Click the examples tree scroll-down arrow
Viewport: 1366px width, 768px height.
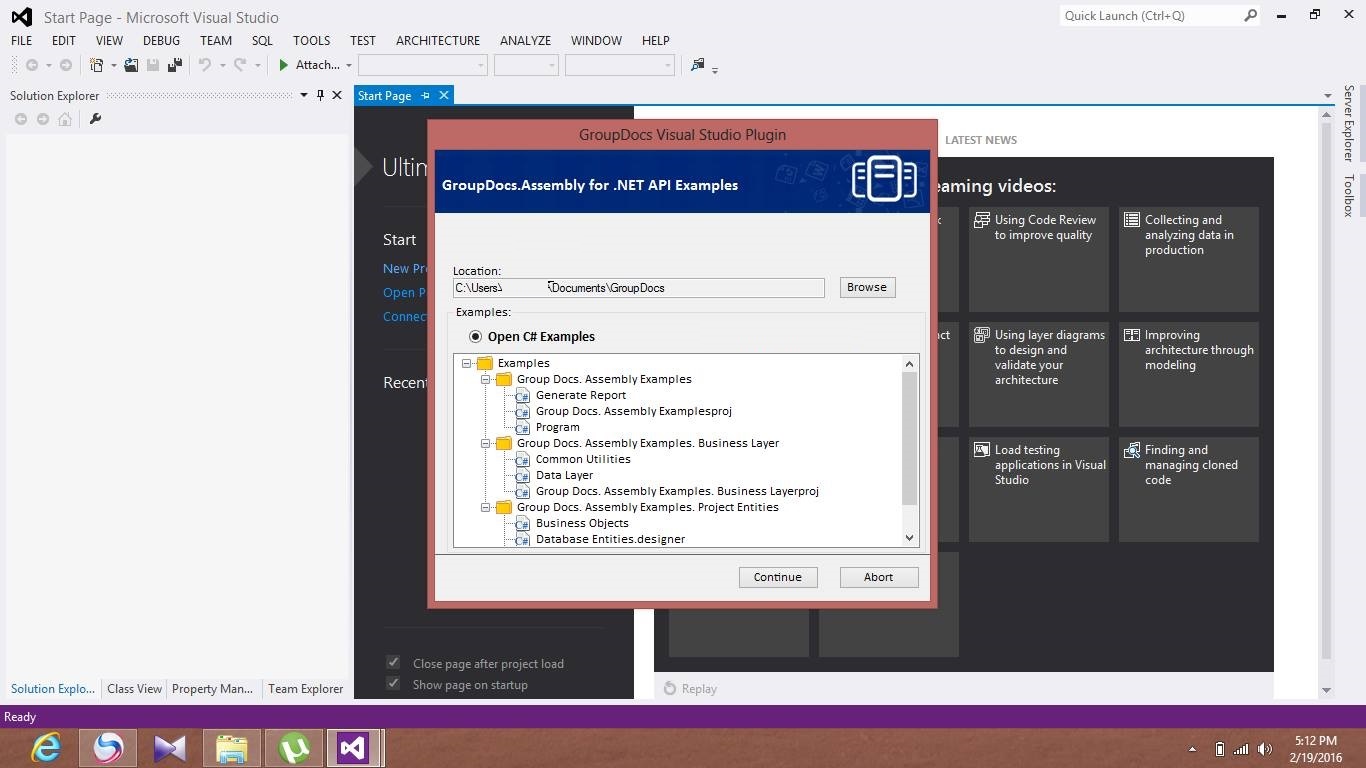(909, 538)
